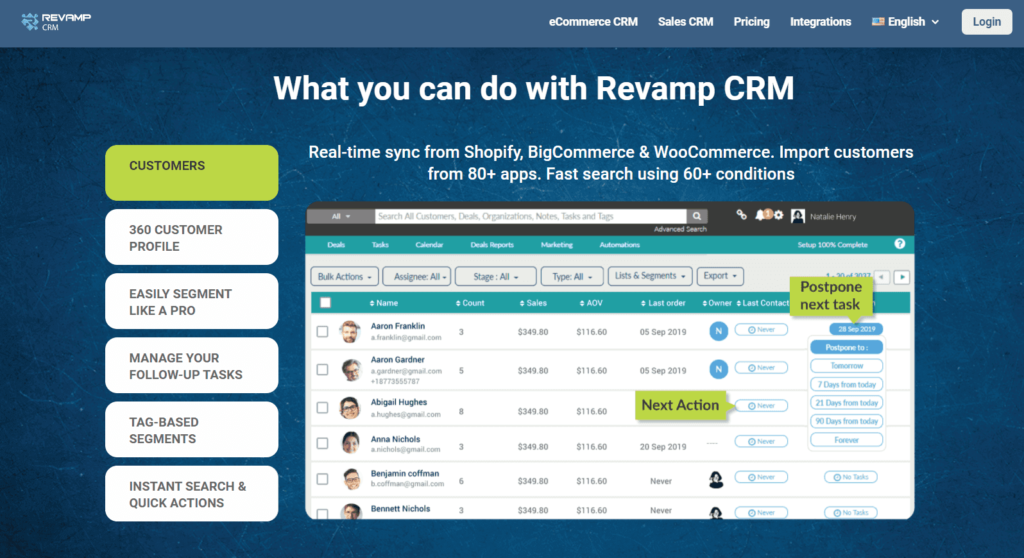Open the Pricing page link
This screenshot has height=558, width=1024.
[x=751, y=22]
